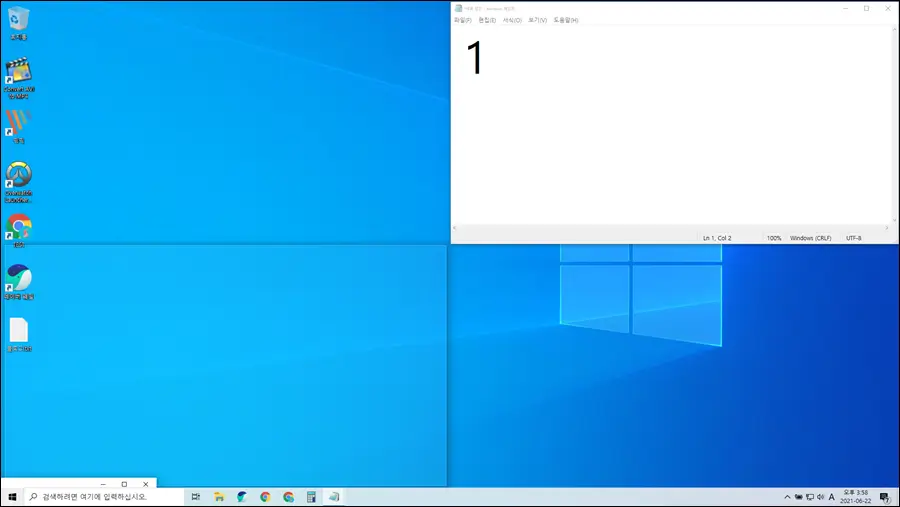This screenshot has height=507, width=900.
Task: Click the volume speaker tray icon
Action: (821, 497)
